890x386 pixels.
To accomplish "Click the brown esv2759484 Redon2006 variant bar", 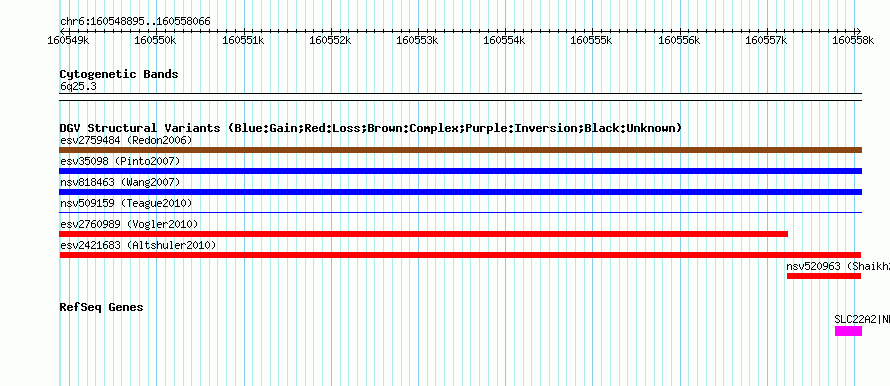I will coord(460,150).
